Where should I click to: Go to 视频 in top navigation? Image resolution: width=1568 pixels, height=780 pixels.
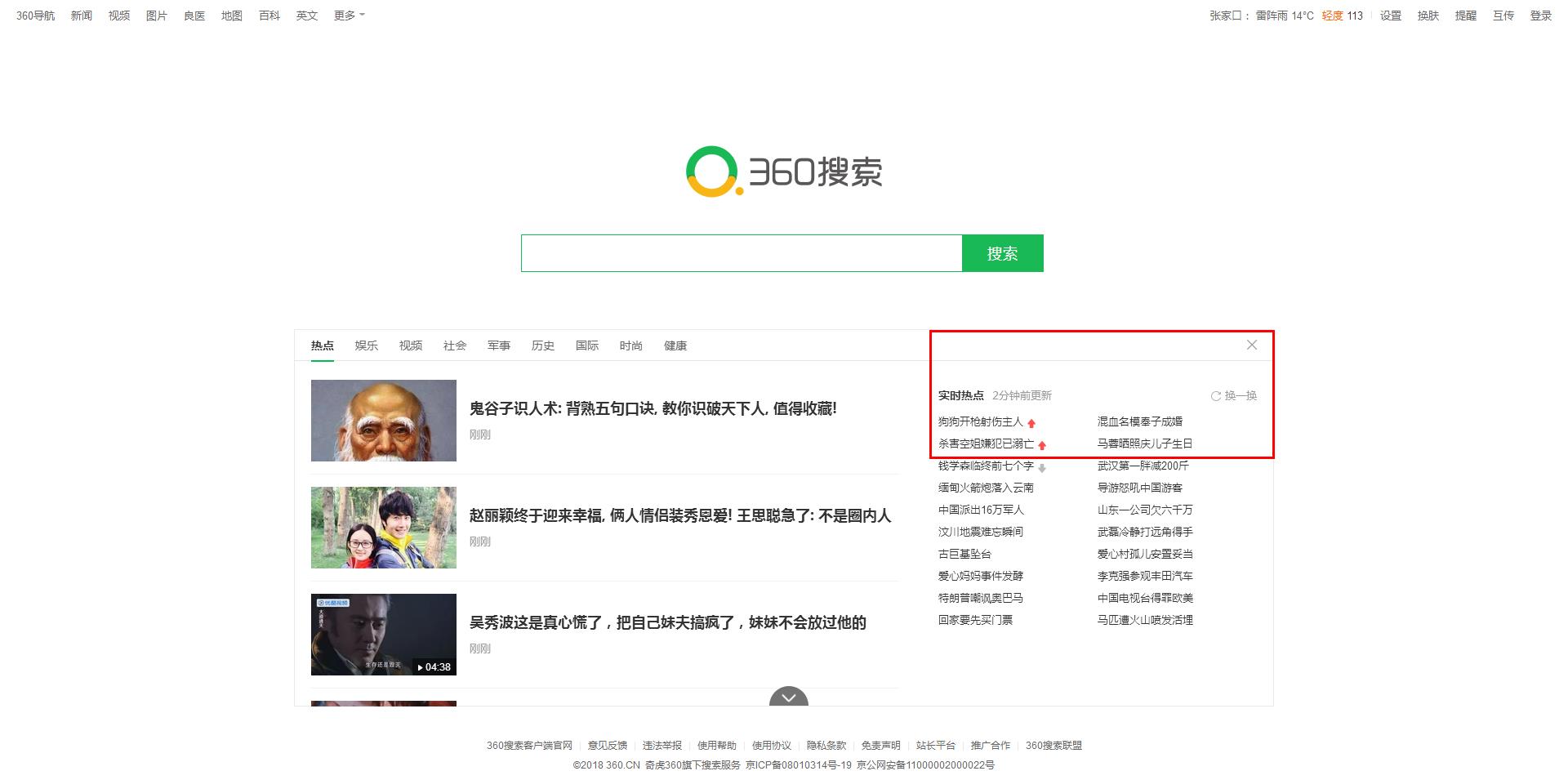pyautogui.click(x=119, y=16)
